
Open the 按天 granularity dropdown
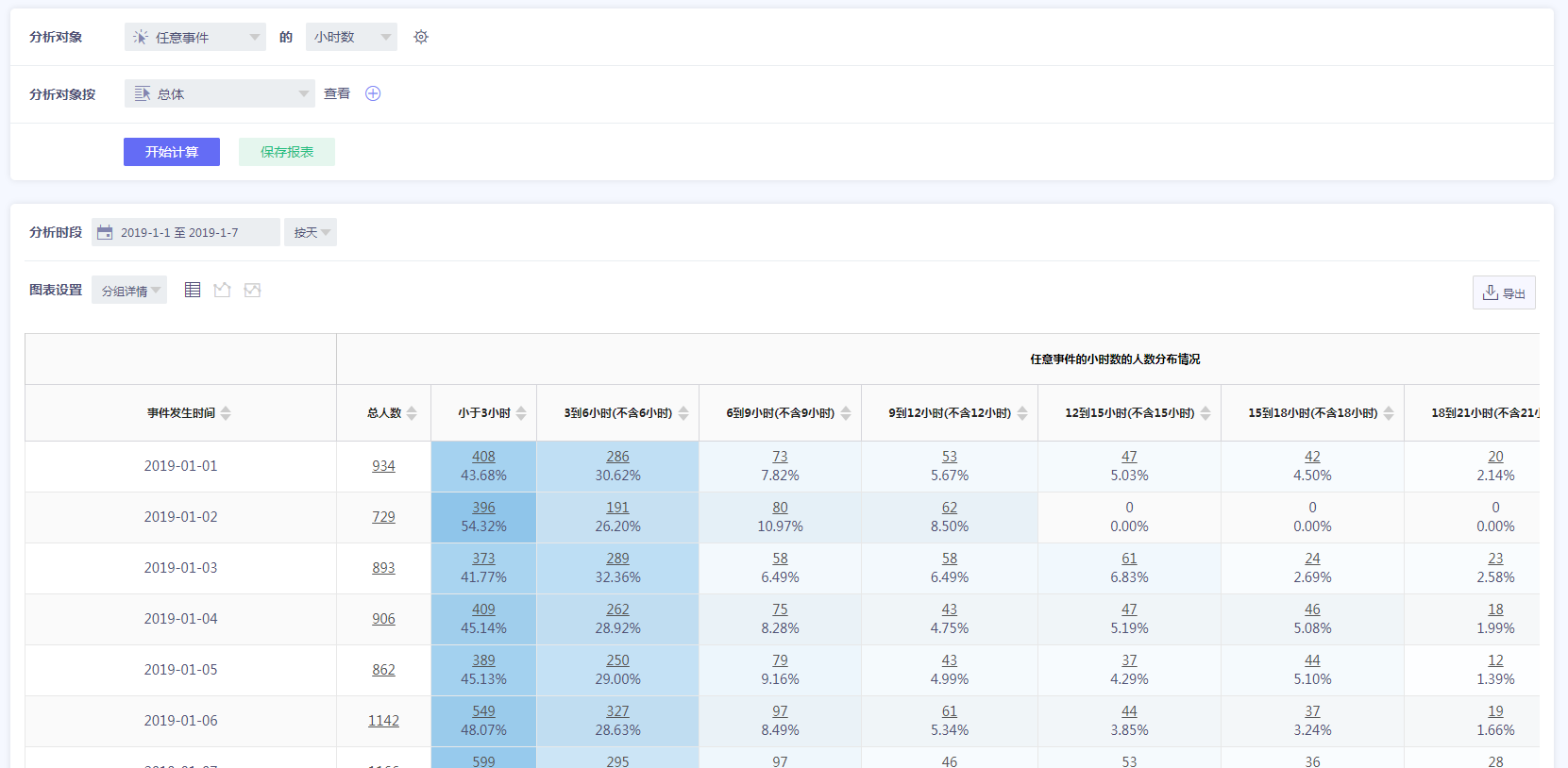tap(311, 232)
